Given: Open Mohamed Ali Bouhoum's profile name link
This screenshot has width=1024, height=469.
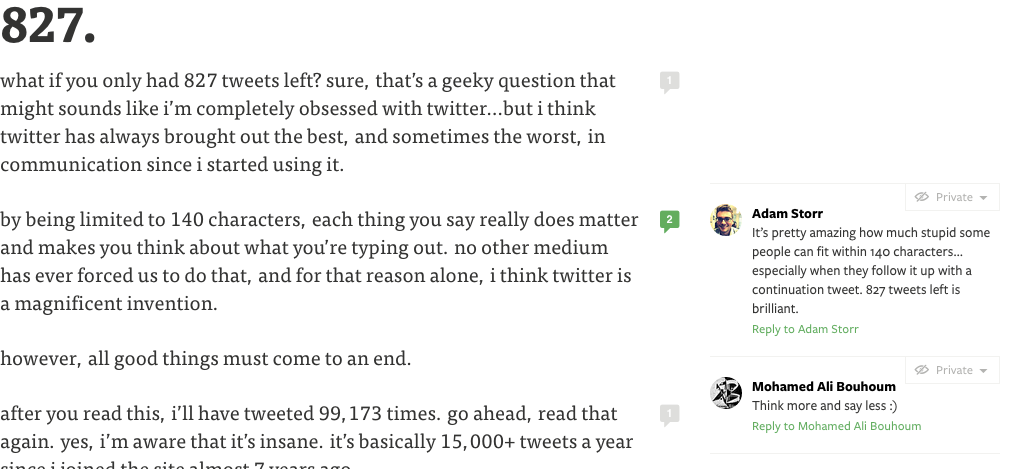Looking at the screenshot, I should pyautogui.click(x=823, y=386).
